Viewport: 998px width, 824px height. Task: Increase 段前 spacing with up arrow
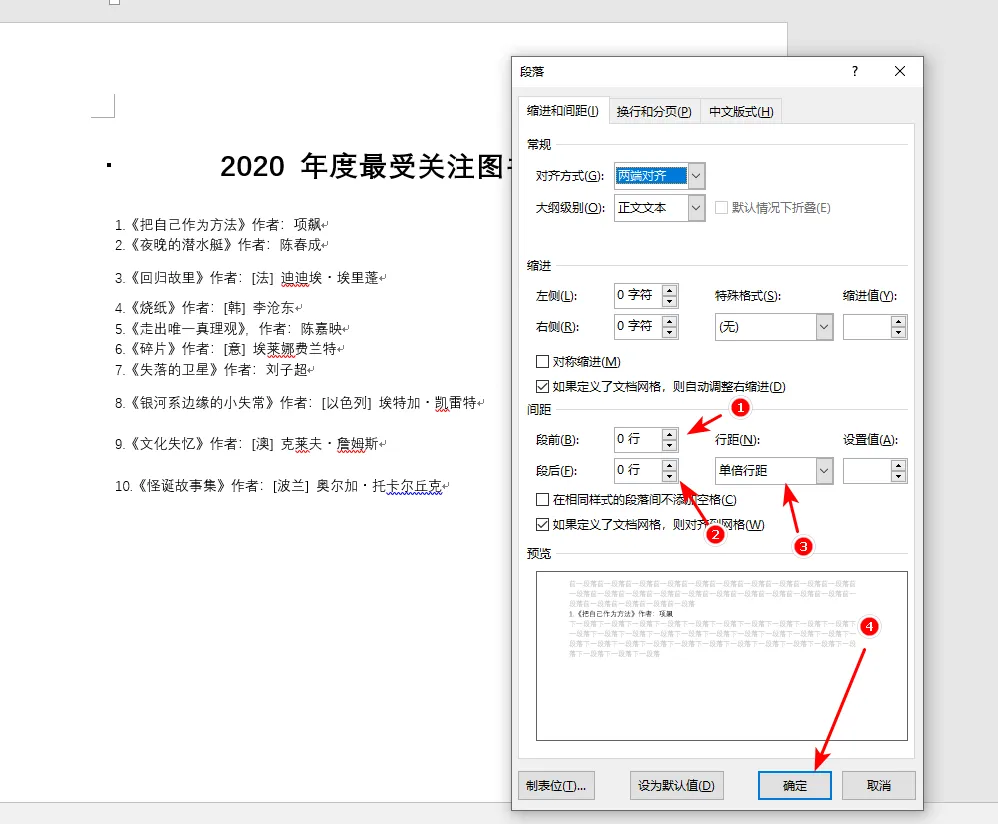670,434
